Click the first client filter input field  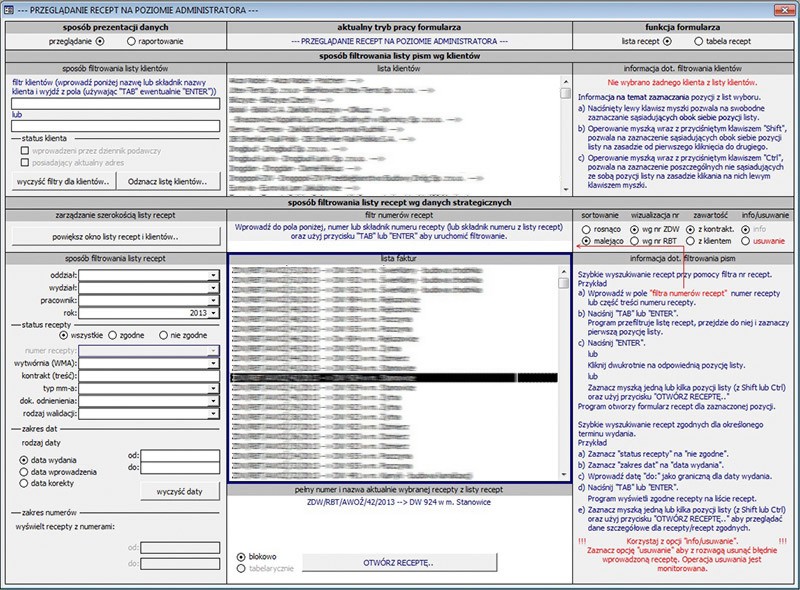tap(115, 104)
